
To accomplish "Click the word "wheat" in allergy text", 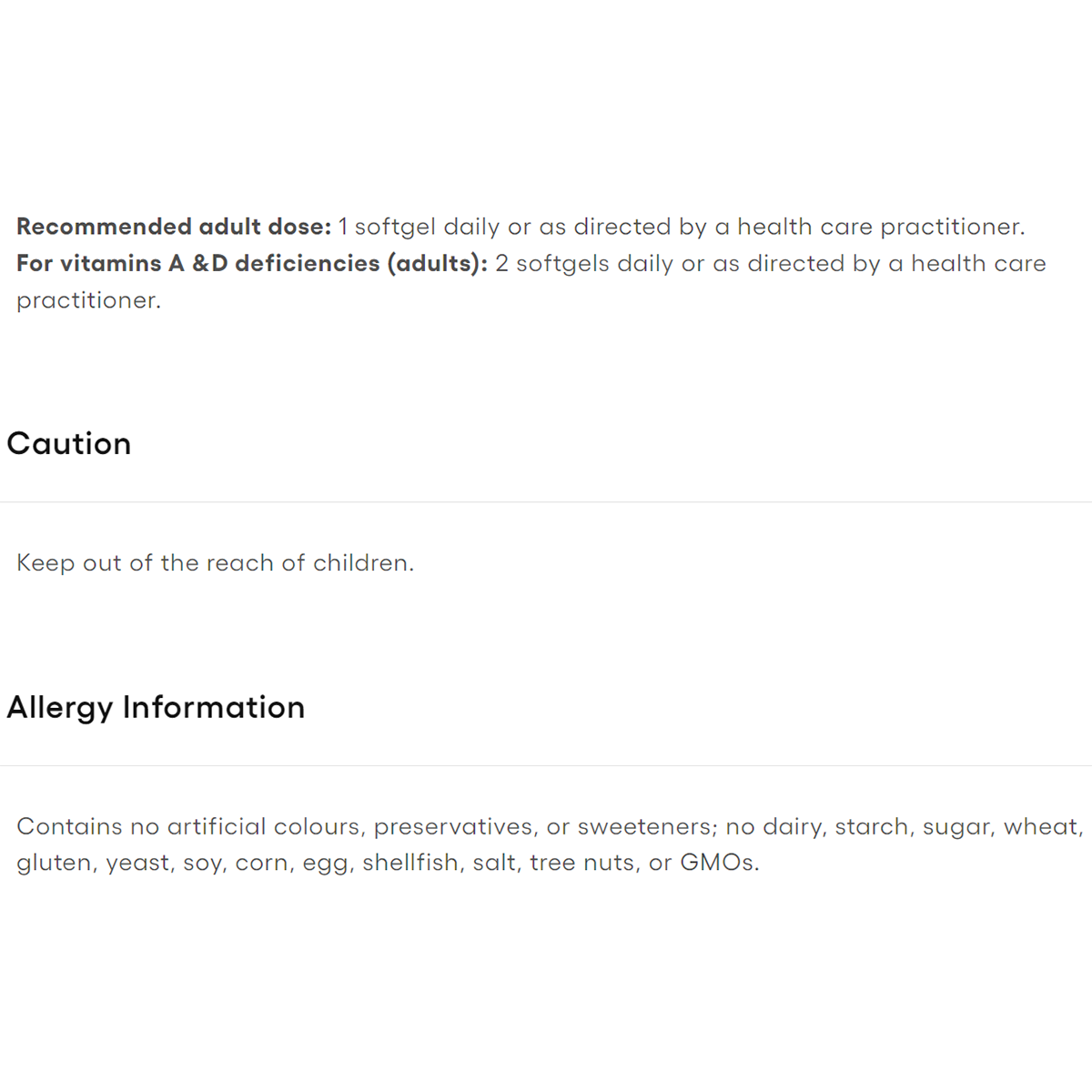I will tap(1040, 826).
